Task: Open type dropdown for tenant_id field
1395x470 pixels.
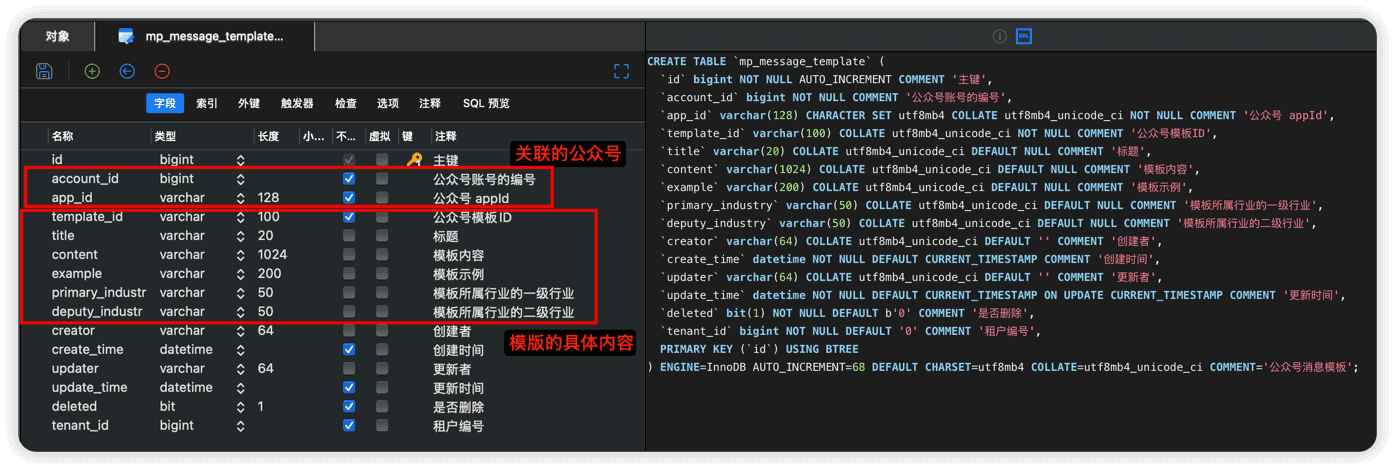Action: [241, 426]
